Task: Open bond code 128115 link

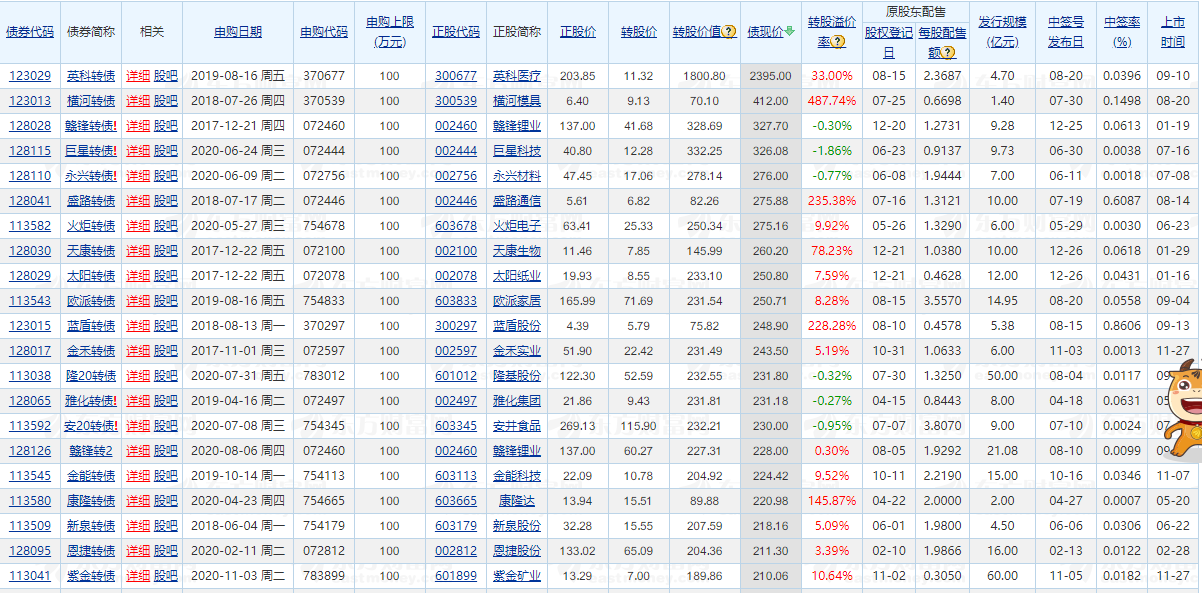Action: click(x=30, y=151)
